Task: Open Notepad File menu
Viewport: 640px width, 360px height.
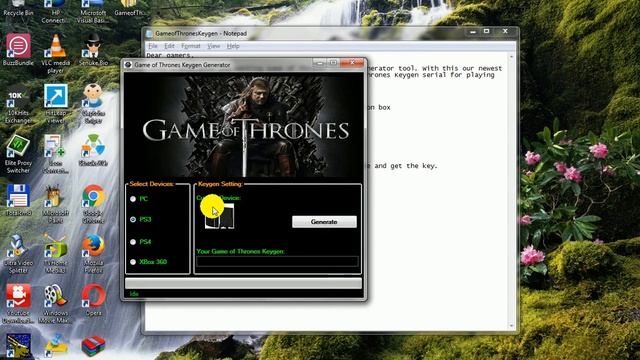Action: pos(153,46)
